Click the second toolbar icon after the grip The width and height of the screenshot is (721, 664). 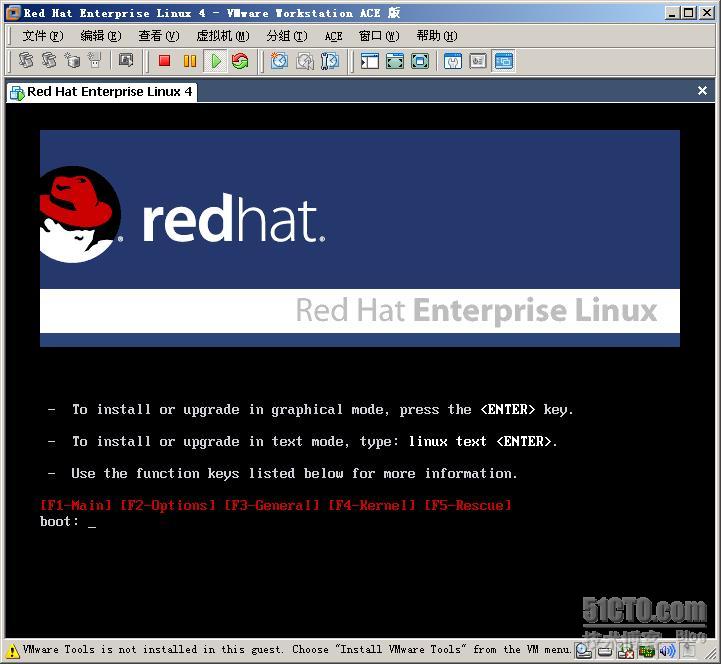(49, 60)
